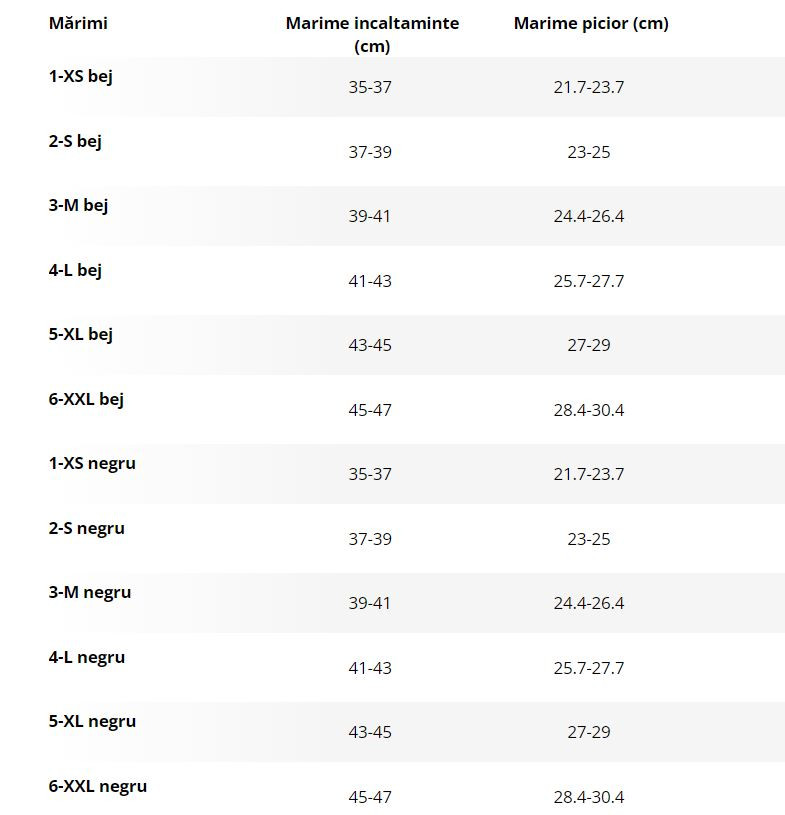
Task: Select the 5-XL bej size label
Action: [x=81, y=335]
